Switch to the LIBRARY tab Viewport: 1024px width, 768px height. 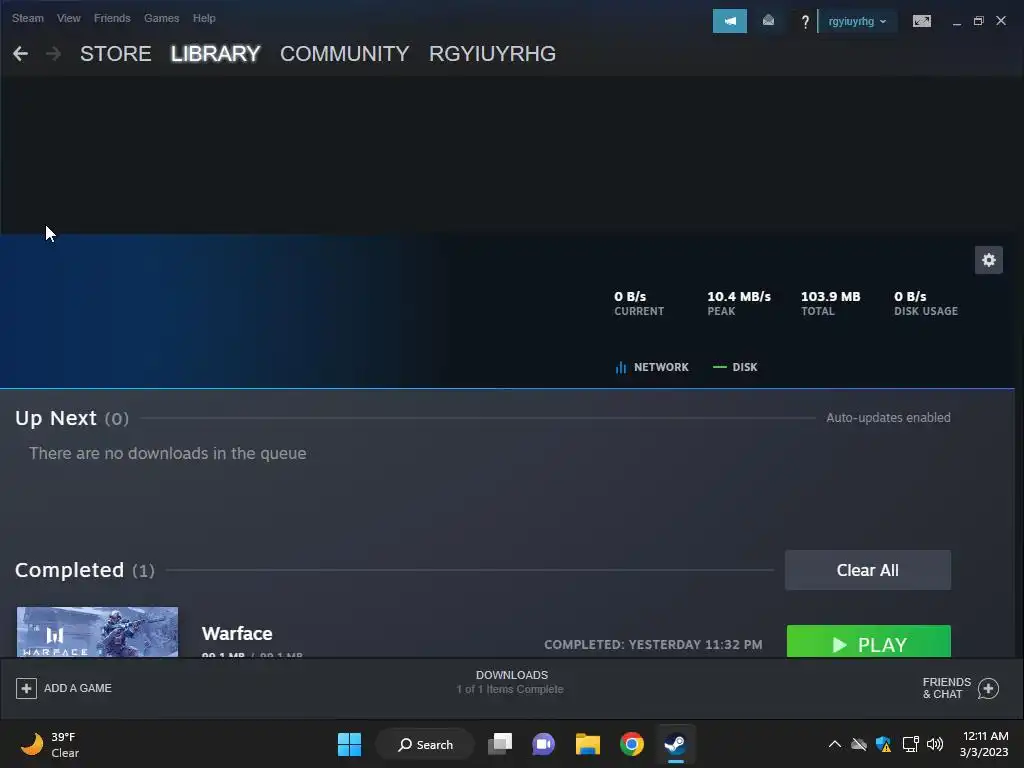point(216,54)
